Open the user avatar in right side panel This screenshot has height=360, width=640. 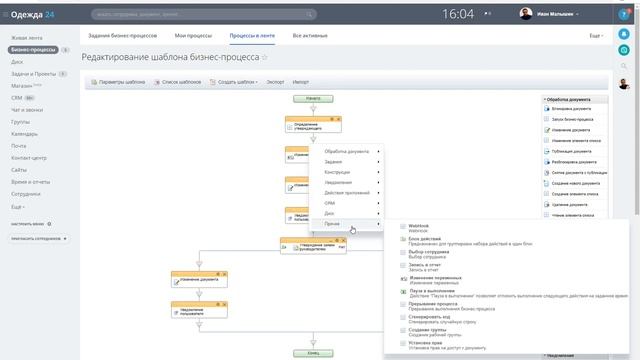[624, 84]
